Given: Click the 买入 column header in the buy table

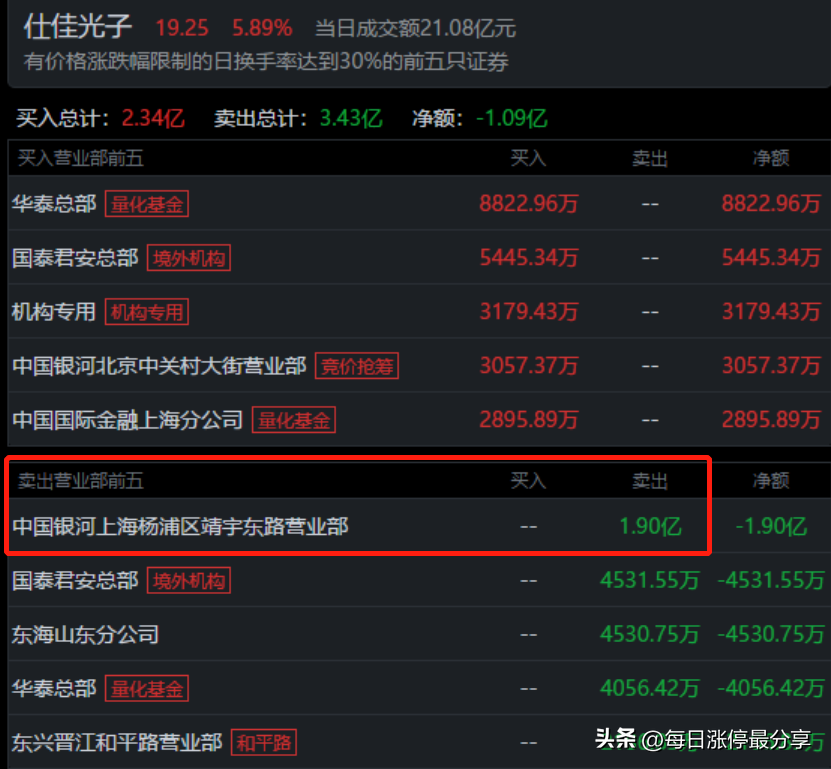Looking at the screenshot, I should (x=528, y=158).
